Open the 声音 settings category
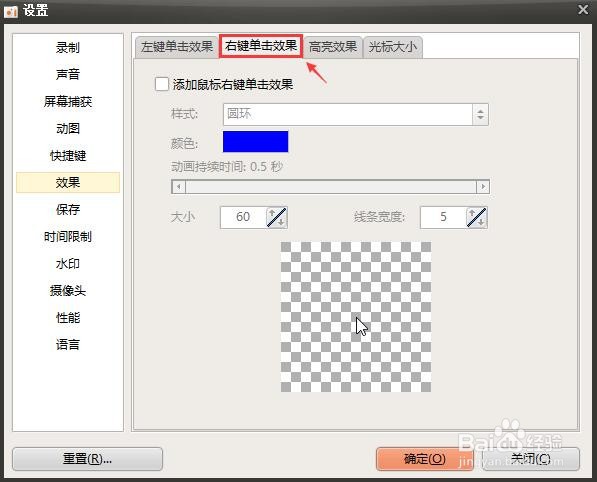Viewport: 597px width, 482px height. pyautogui.click(x=68, y=74)
